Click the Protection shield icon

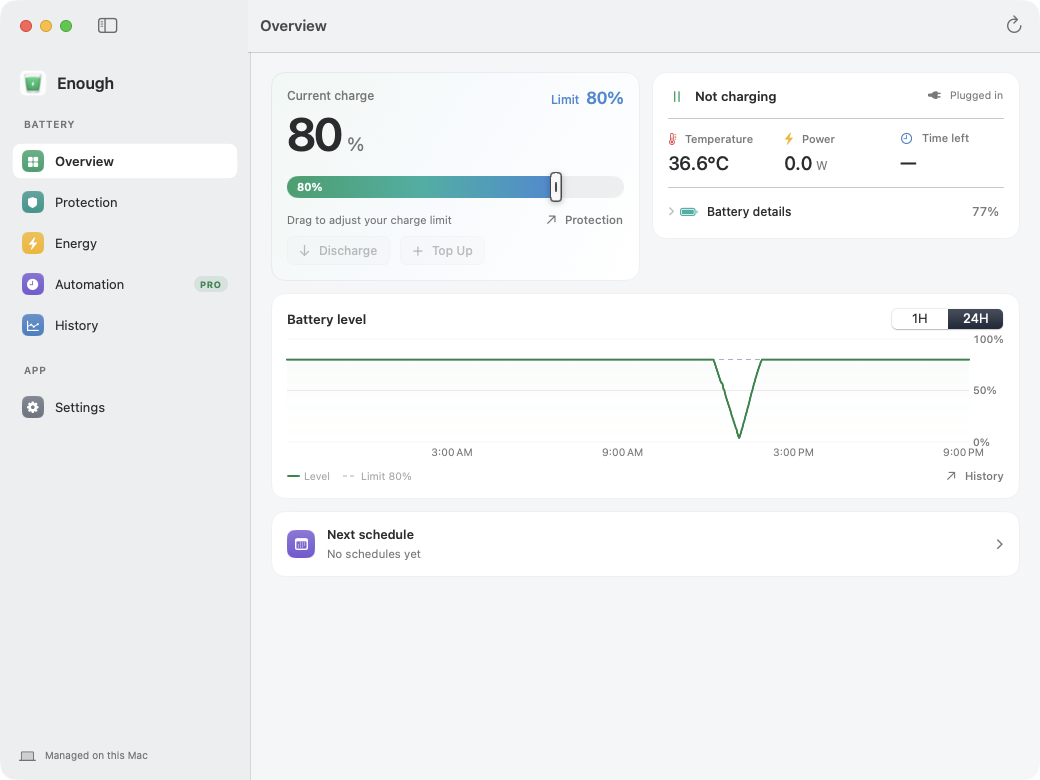(x=32, y=202)
